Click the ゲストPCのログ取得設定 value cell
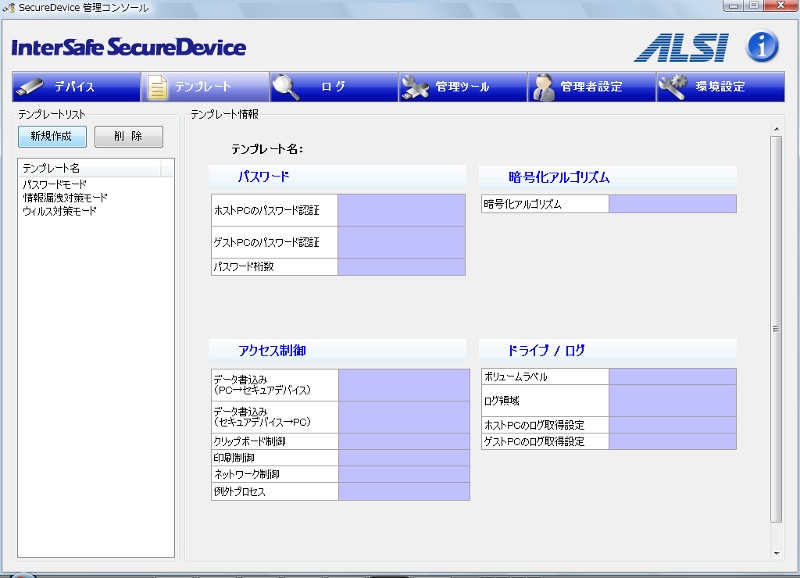The height and width of the screenshot is (578, 800). coord(672,441)
